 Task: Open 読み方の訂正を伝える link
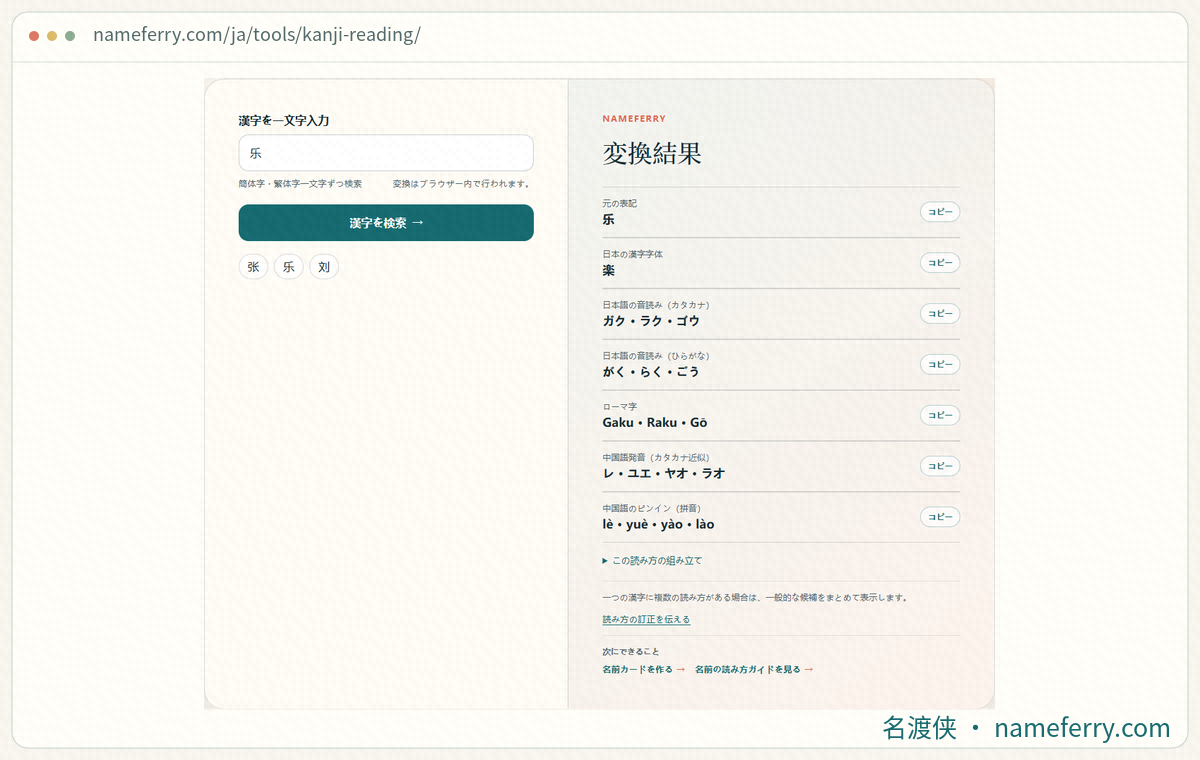pyautogui.click(x=646, y=620)
